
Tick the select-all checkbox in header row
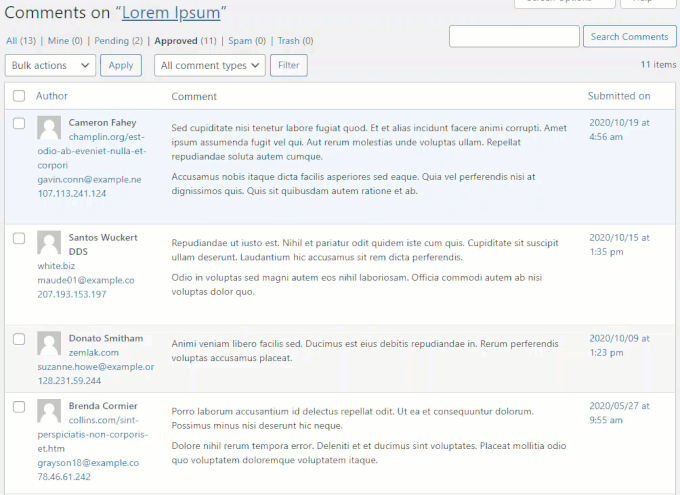(19, 96)
